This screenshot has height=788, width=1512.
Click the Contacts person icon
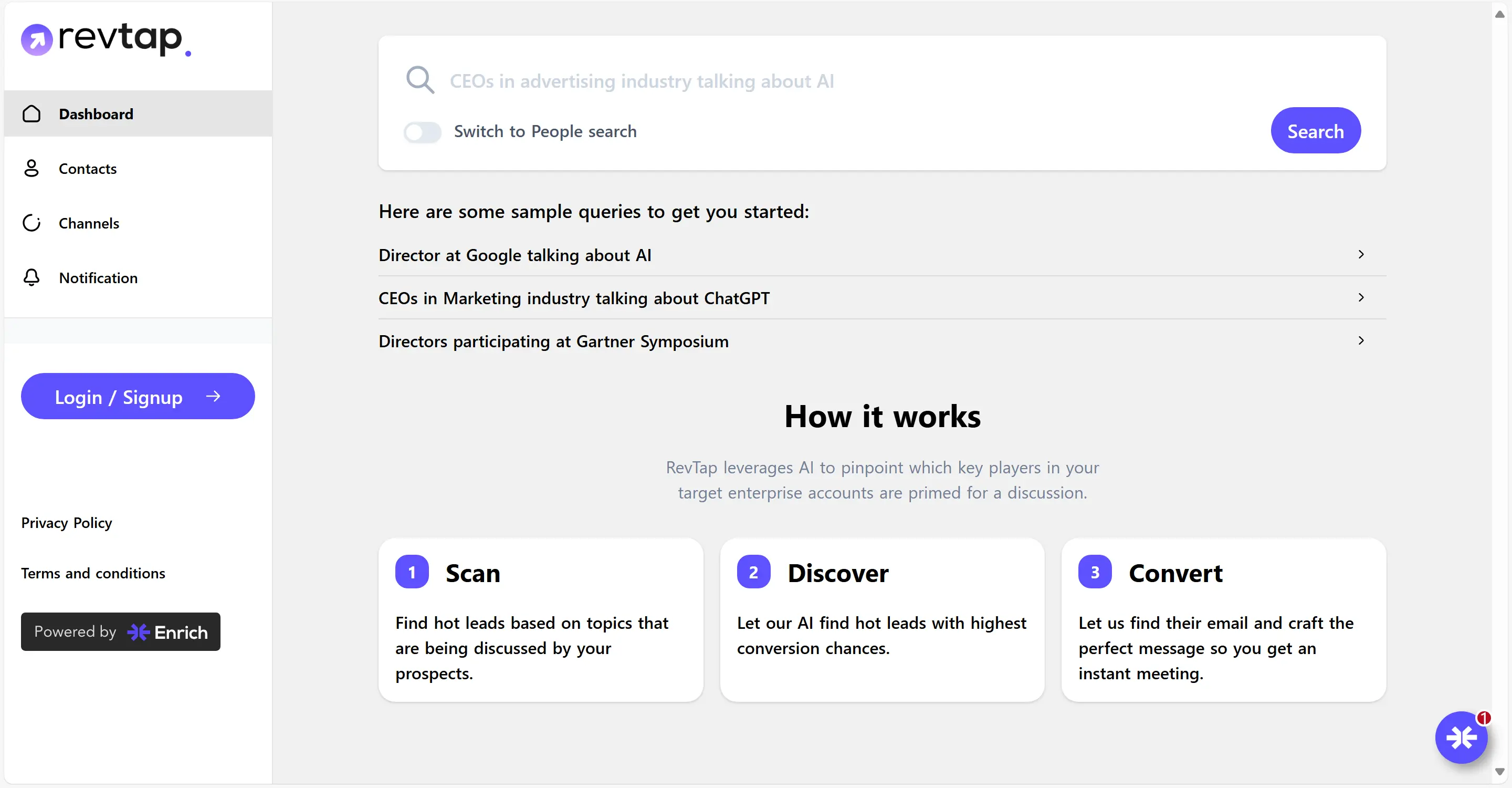pos(31,169)
